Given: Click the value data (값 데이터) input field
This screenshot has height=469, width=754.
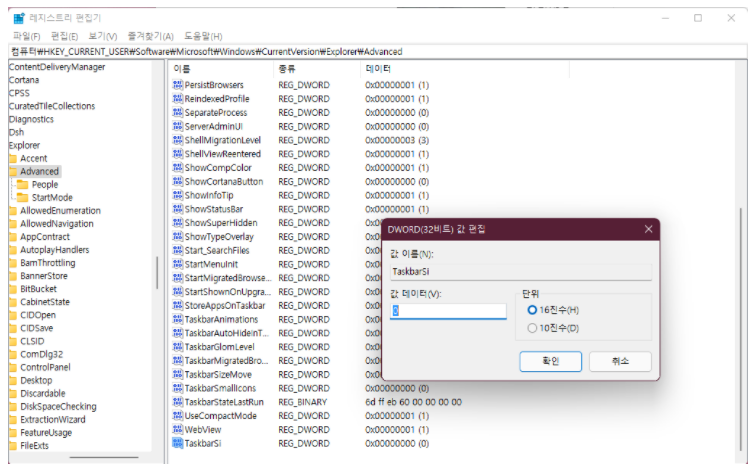Looking at the screenshot, I should point(448,311).
